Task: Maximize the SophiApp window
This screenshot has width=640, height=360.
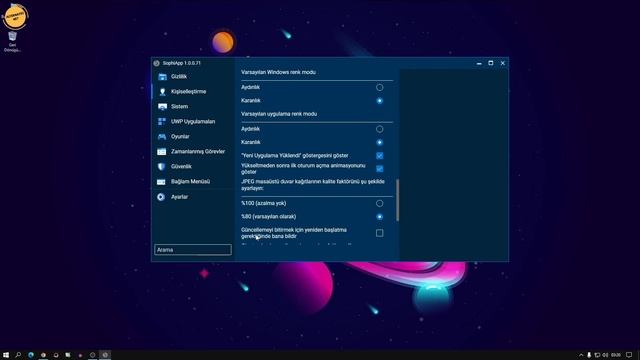Action: [x=491, y=63]
